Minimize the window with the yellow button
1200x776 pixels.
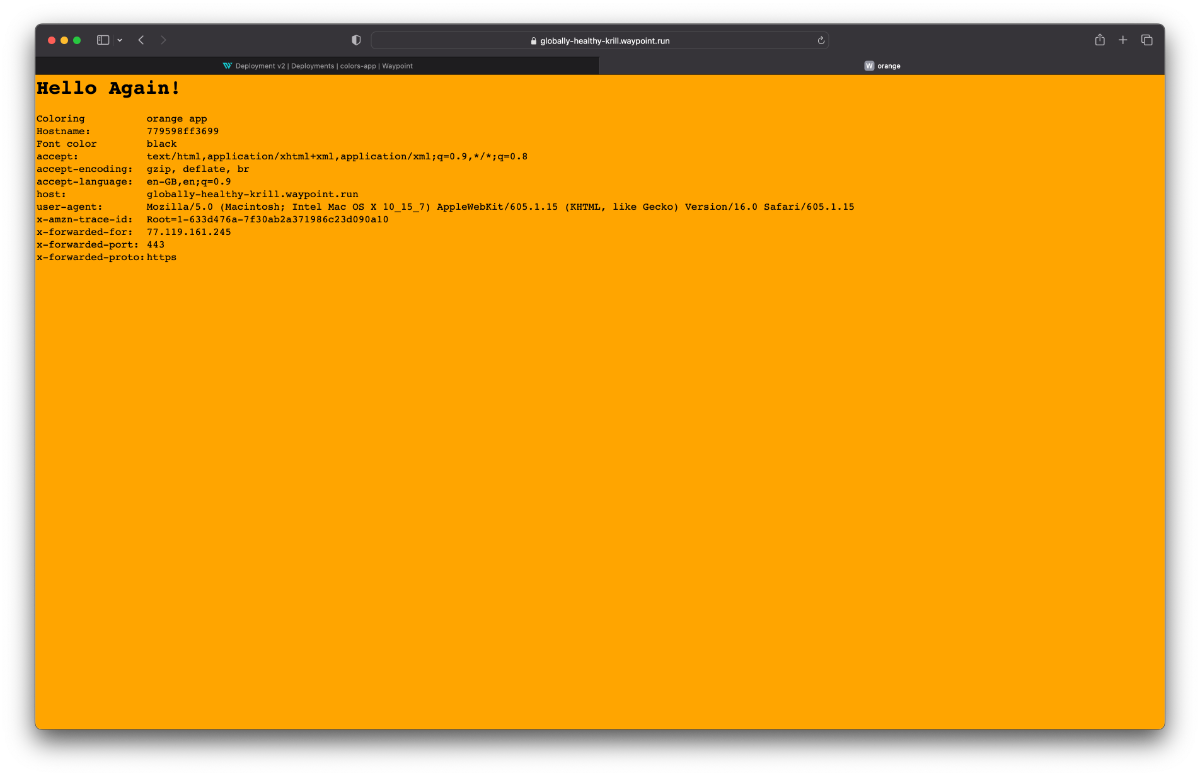pyautogui.click(x=64, y=40)
